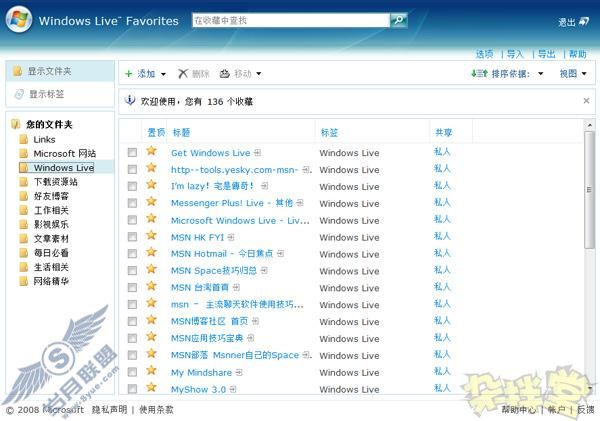Click the folder icon beside 网络精华
The image size is (600, 421).
24,281
